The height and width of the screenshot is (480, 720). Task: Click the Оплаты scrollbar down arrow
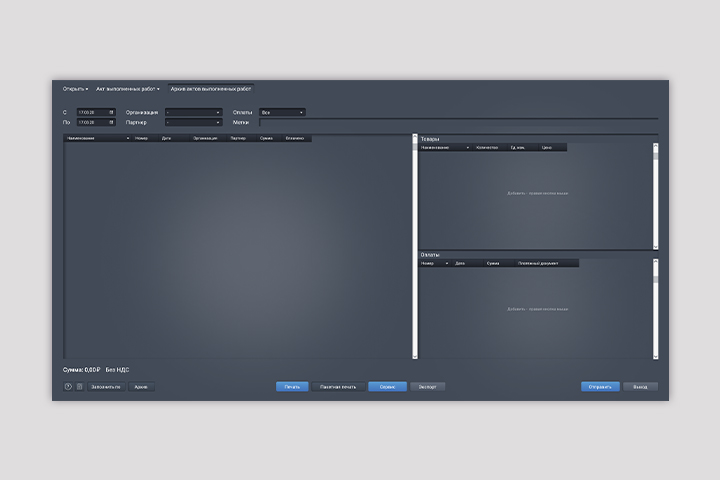coord(656,356)
